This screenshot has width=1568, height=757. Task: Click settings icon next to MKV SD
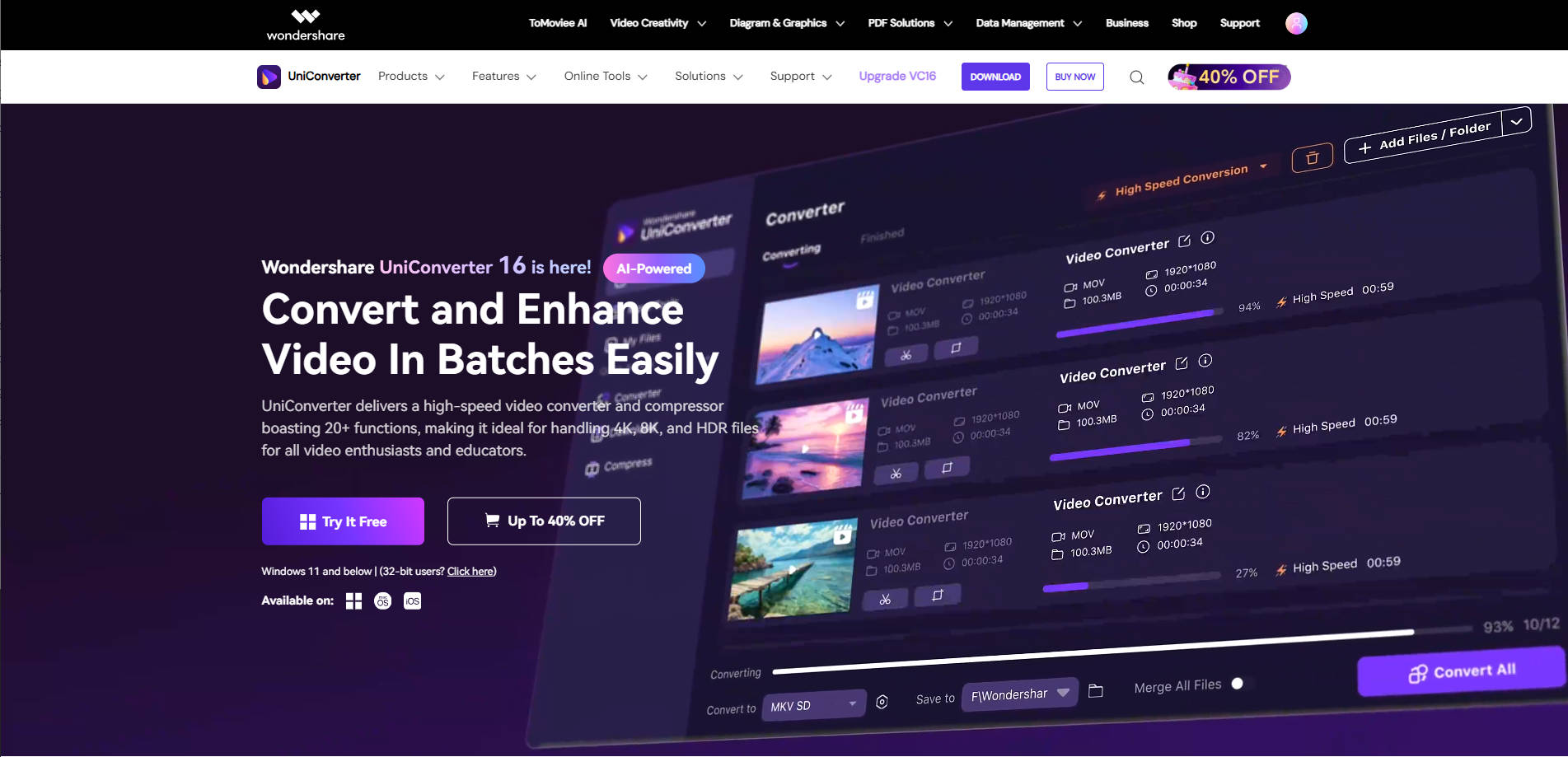click(x=882, y=702)
